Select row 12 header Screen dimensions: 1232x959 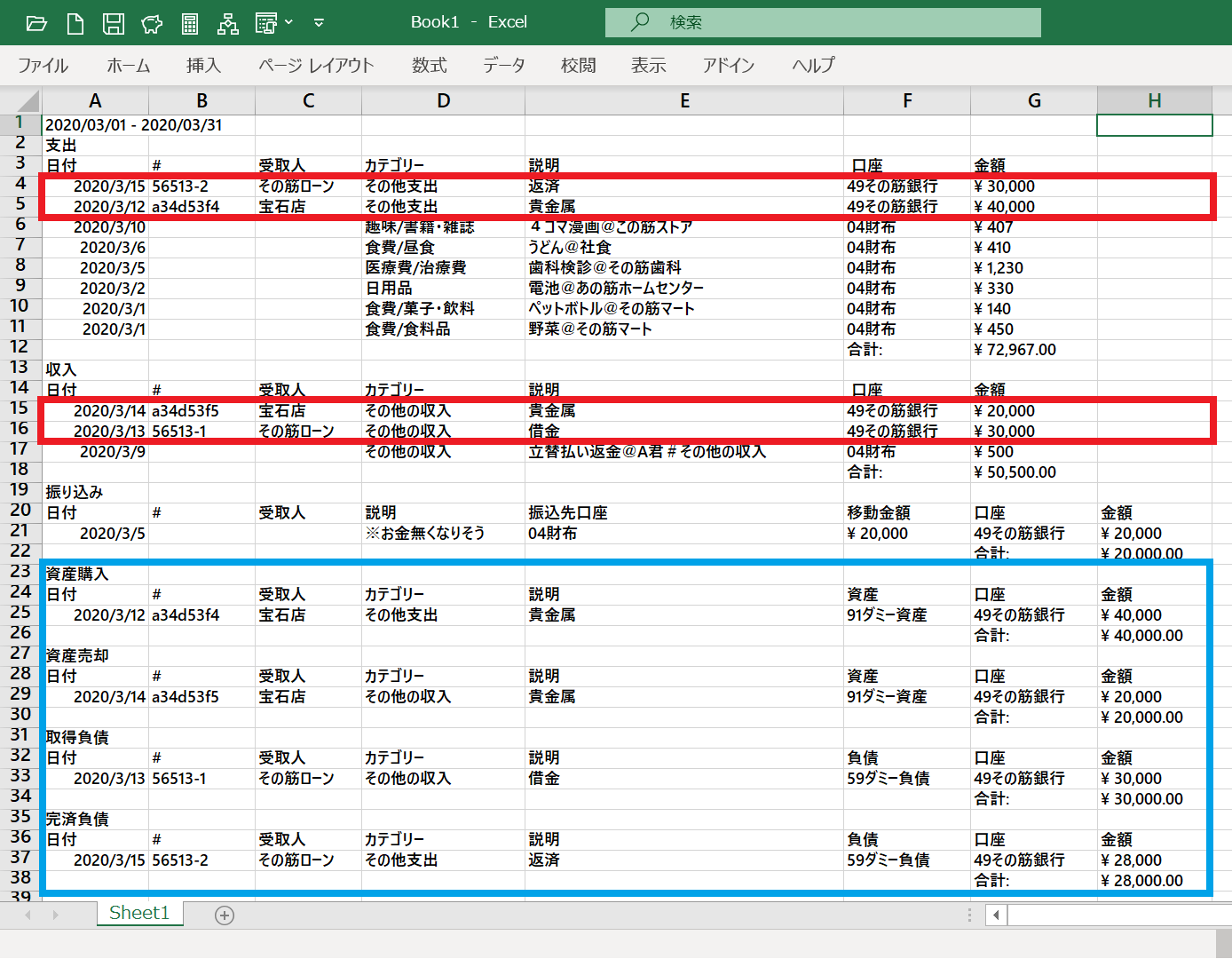tap(20, 347)
